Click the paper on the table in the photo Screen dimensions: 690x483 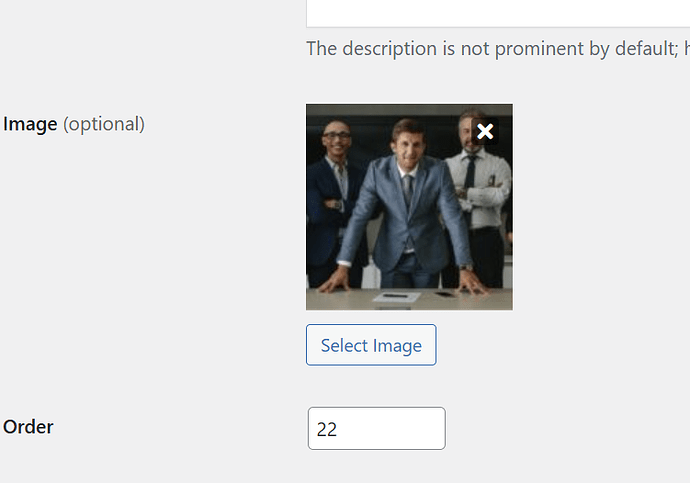click(x=397, y=297)
